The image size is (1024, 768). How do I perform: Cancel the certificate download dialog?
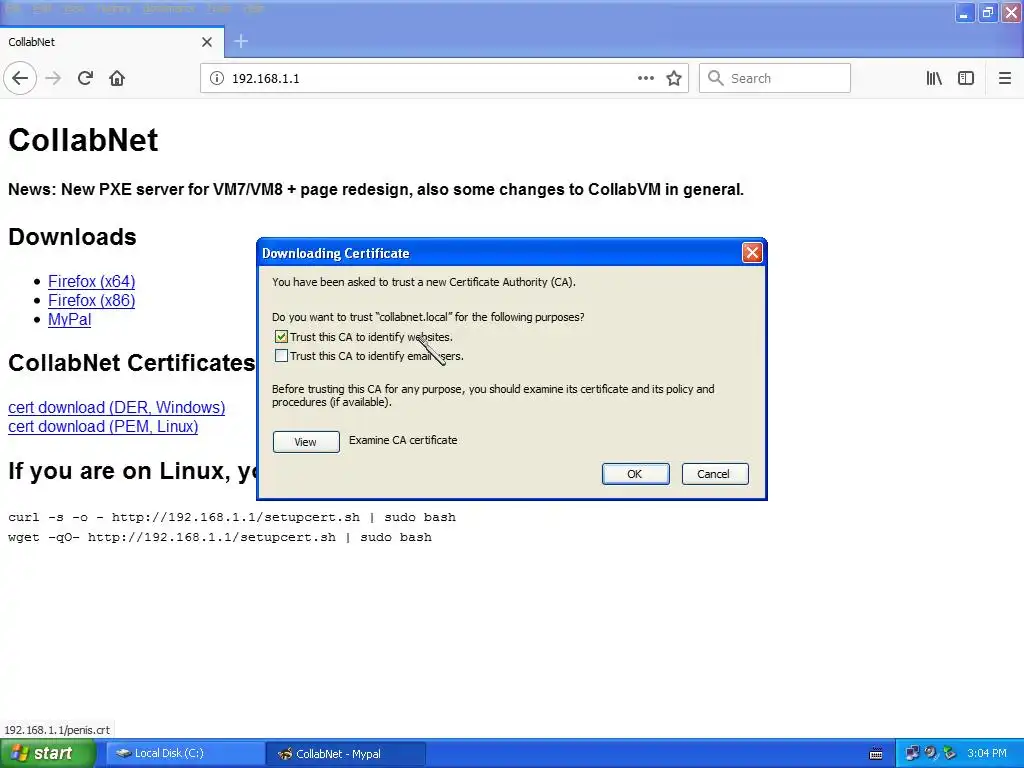point(715,474)
